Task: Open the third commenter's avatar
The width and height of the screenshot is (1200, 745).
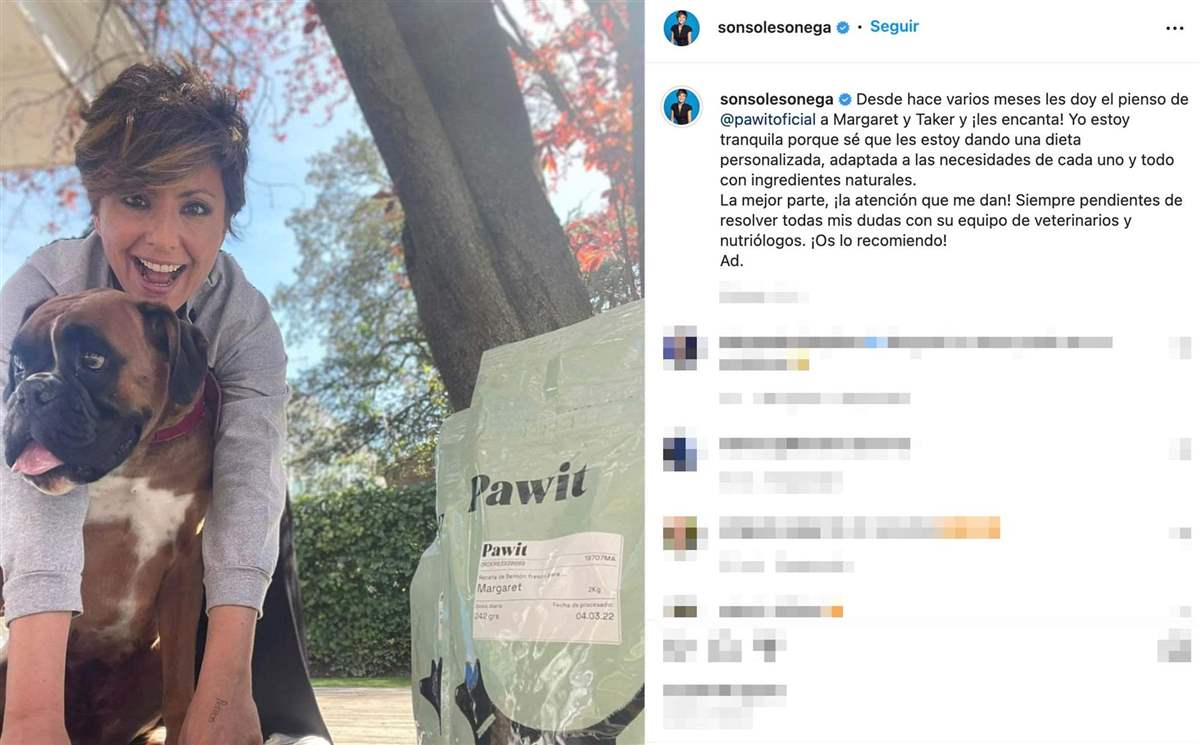Action: (x=680, y=533)
